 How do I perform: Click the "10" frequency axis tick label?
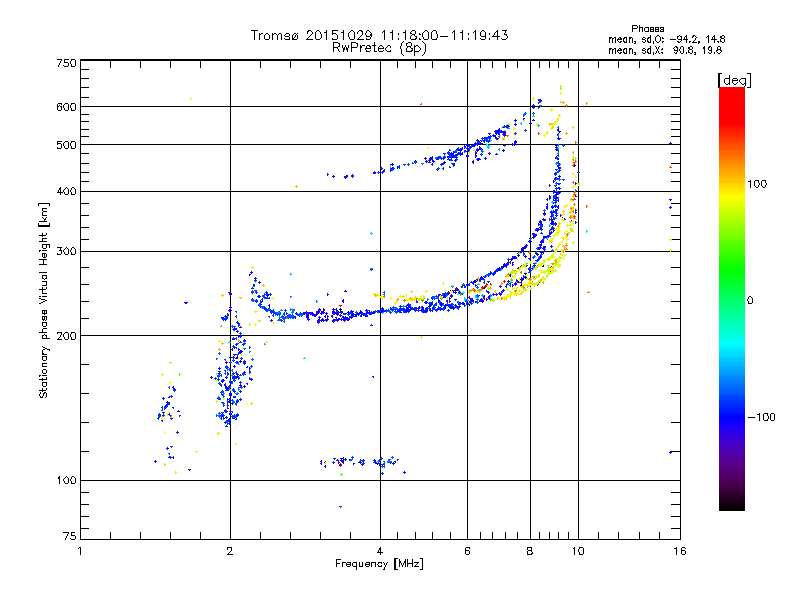pos(578,551)
